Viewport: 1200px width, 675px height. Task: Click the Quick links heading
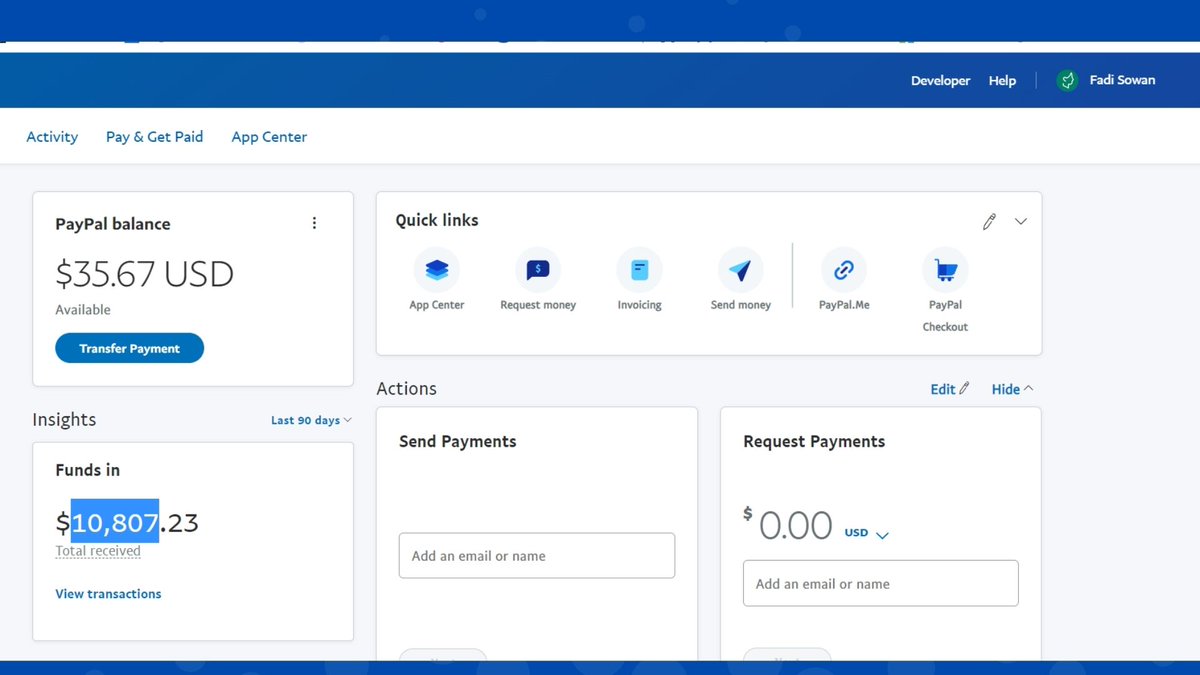pyautogui.click(x=437, y=220)
